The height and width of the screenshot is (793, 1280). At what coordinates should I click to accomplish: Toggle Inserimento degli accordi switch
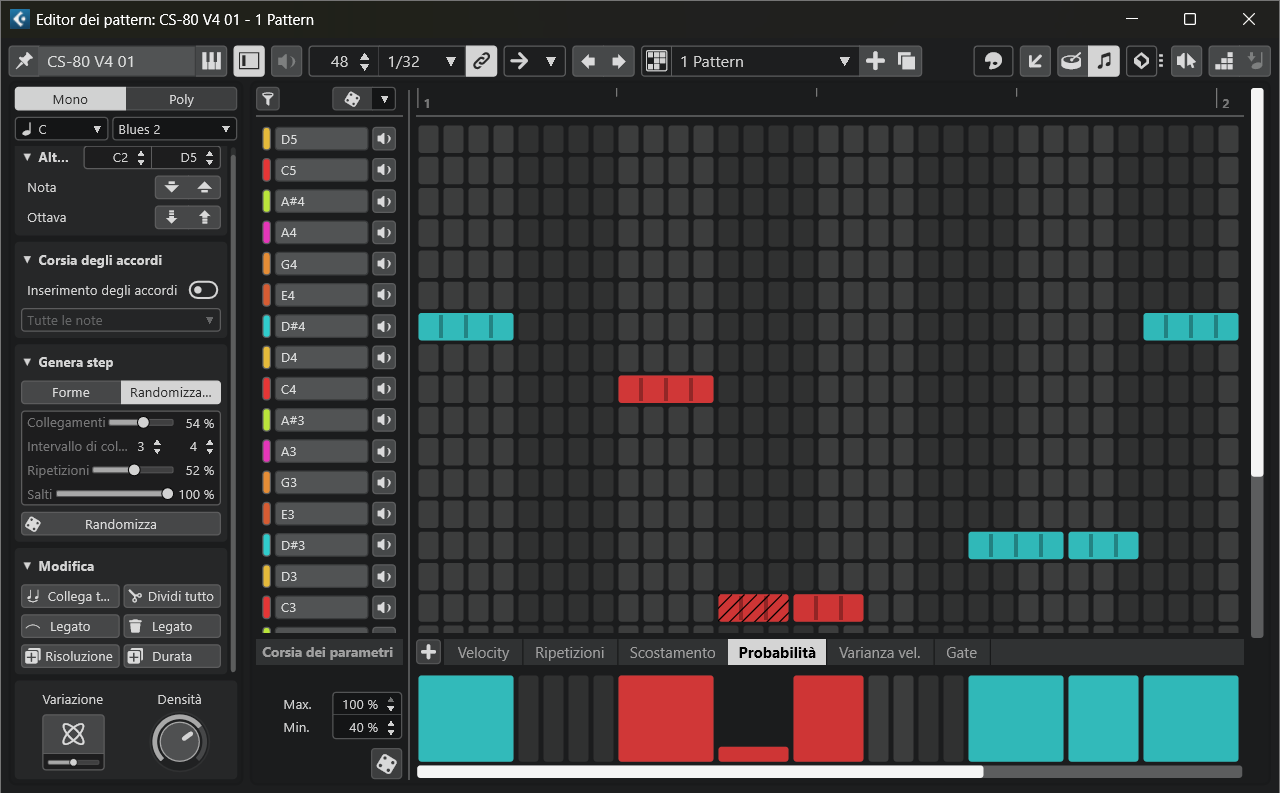203,290
